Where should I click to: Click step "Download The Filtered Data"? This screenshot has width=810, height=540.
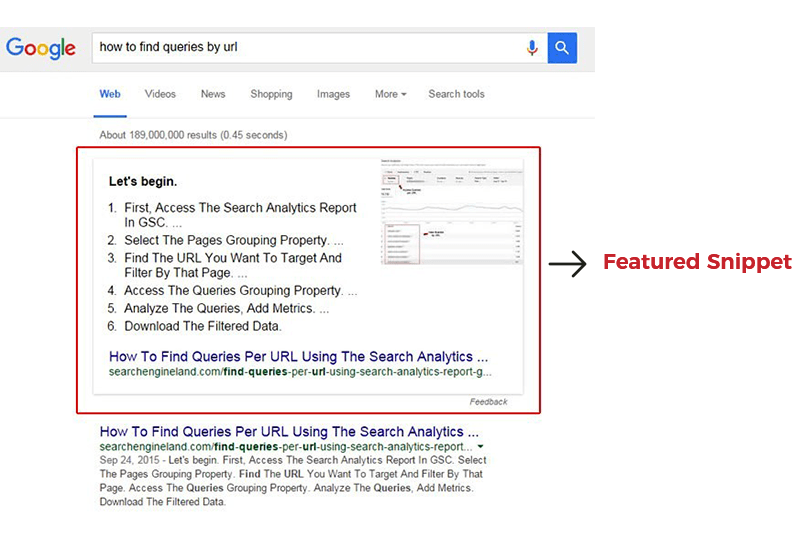202,327
